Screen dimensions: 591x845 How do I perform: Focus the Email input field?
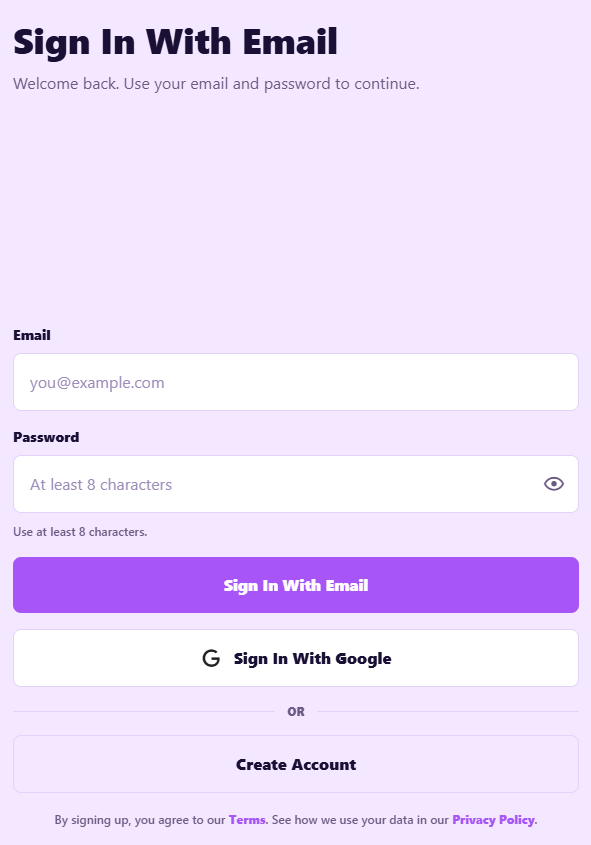(x=296, y=382)
